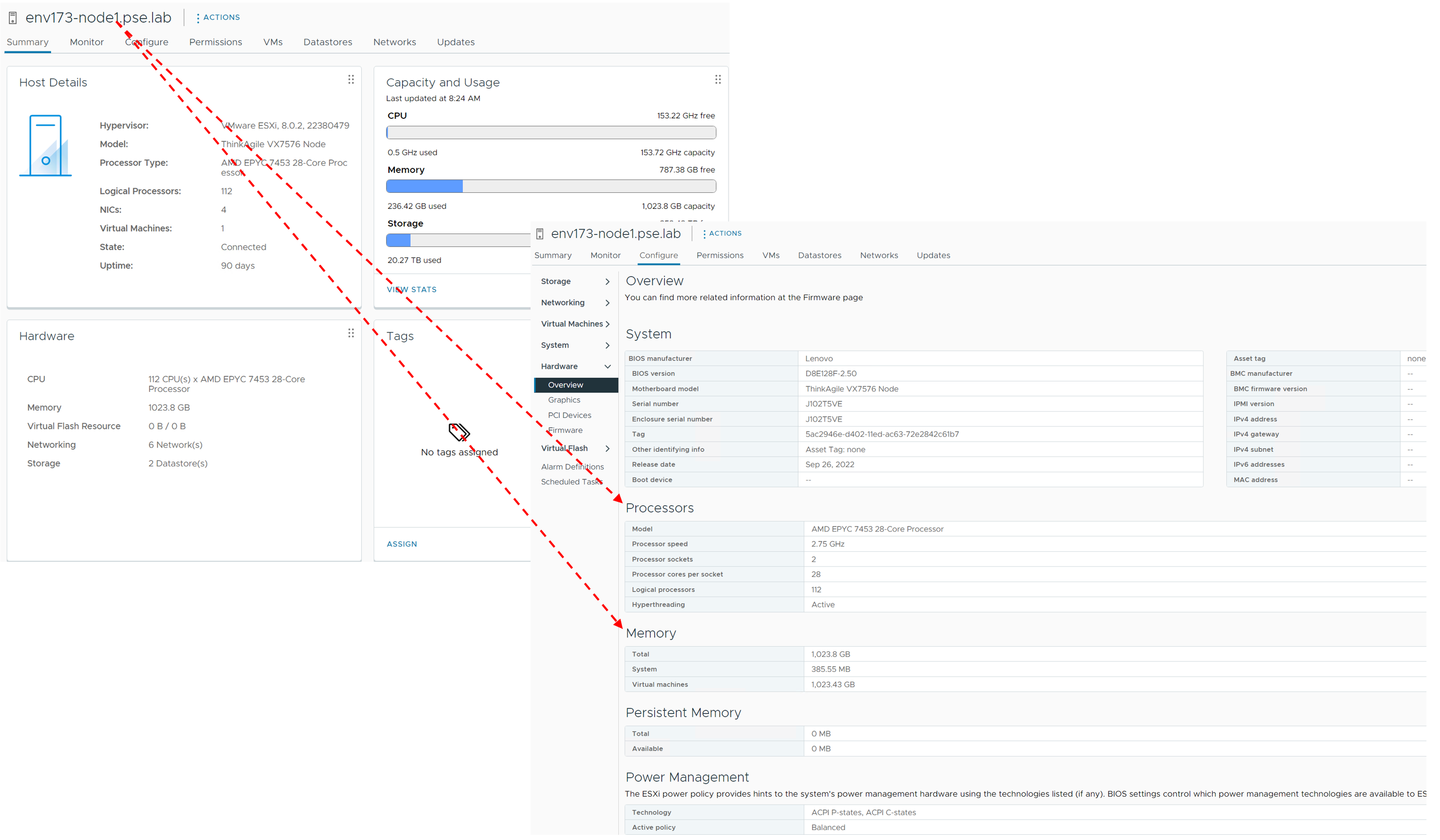The height and width of the screenshot is (840, 1440).
Task: Switch to the Monitor tab in top window
Action: (x=88, y=42)
